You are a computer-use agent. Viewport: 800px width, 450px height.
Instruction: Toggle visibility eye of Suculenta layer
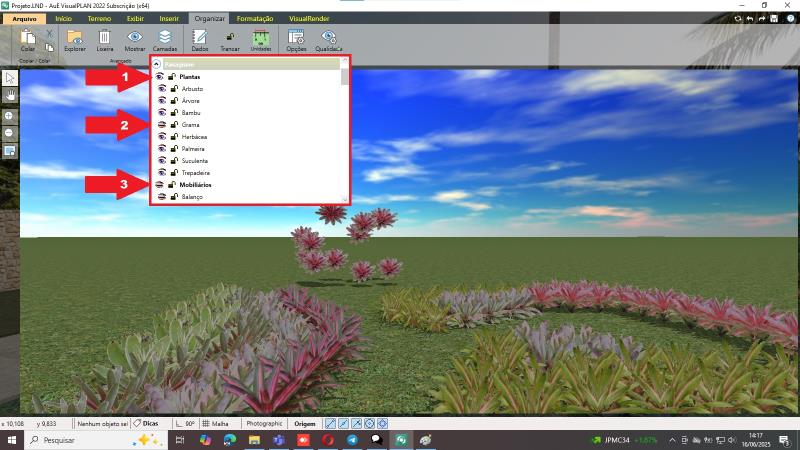(162, 160)
